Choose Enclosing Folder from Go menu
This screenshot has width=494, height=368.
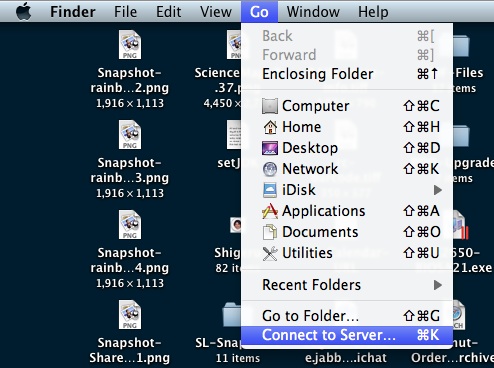(x=347, y=74)
